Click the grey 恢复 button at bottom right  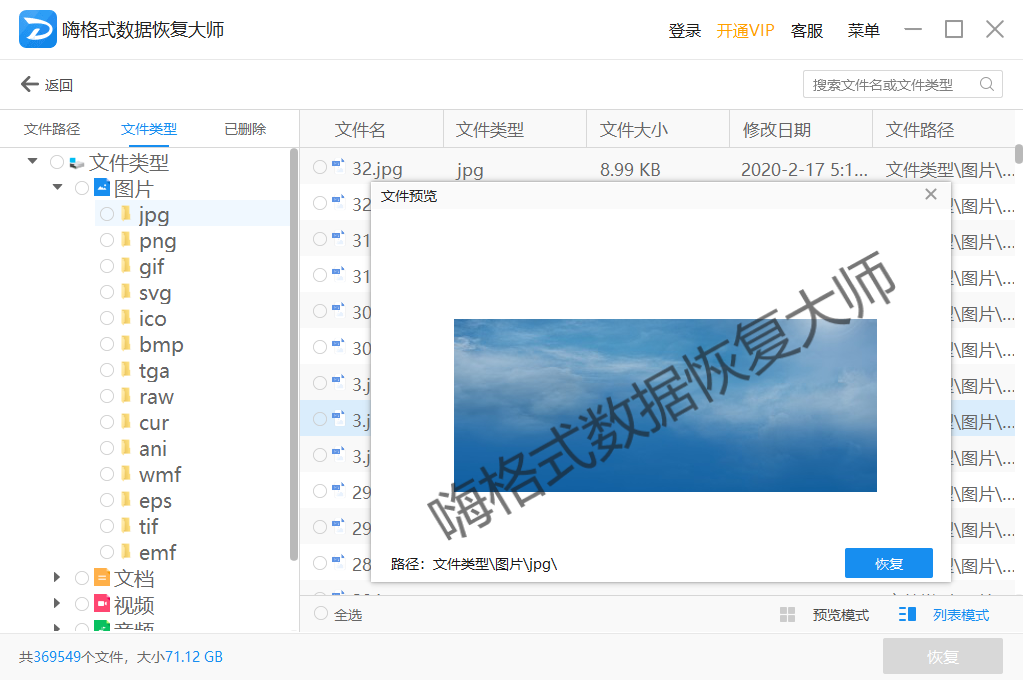click(943, 657)
